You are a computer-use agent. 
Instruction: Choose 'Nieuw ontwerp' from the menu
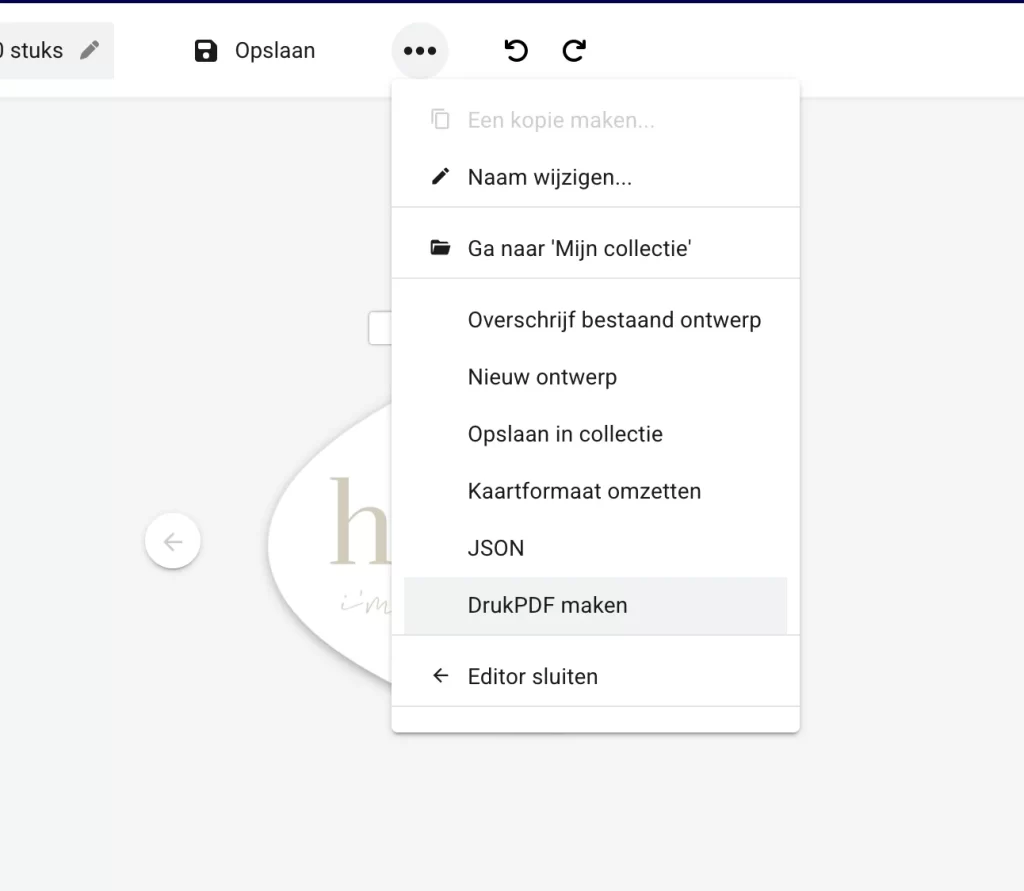click(x=542, y=377)
